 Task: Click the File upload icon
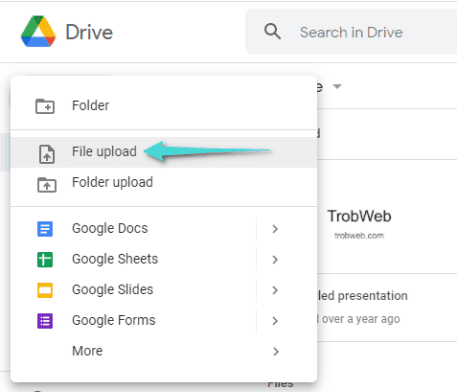point(47,154)
